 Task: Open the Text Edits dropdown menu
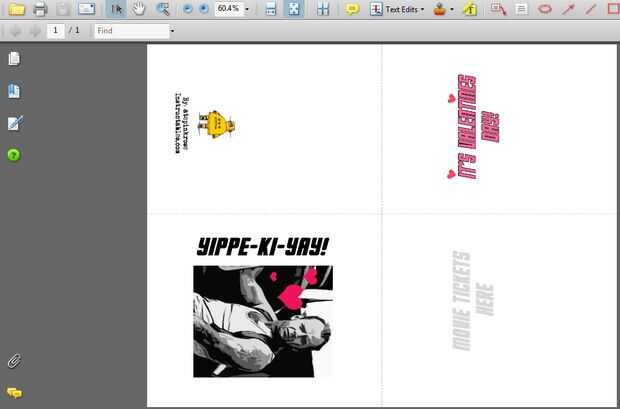click(x=422, y=9)
